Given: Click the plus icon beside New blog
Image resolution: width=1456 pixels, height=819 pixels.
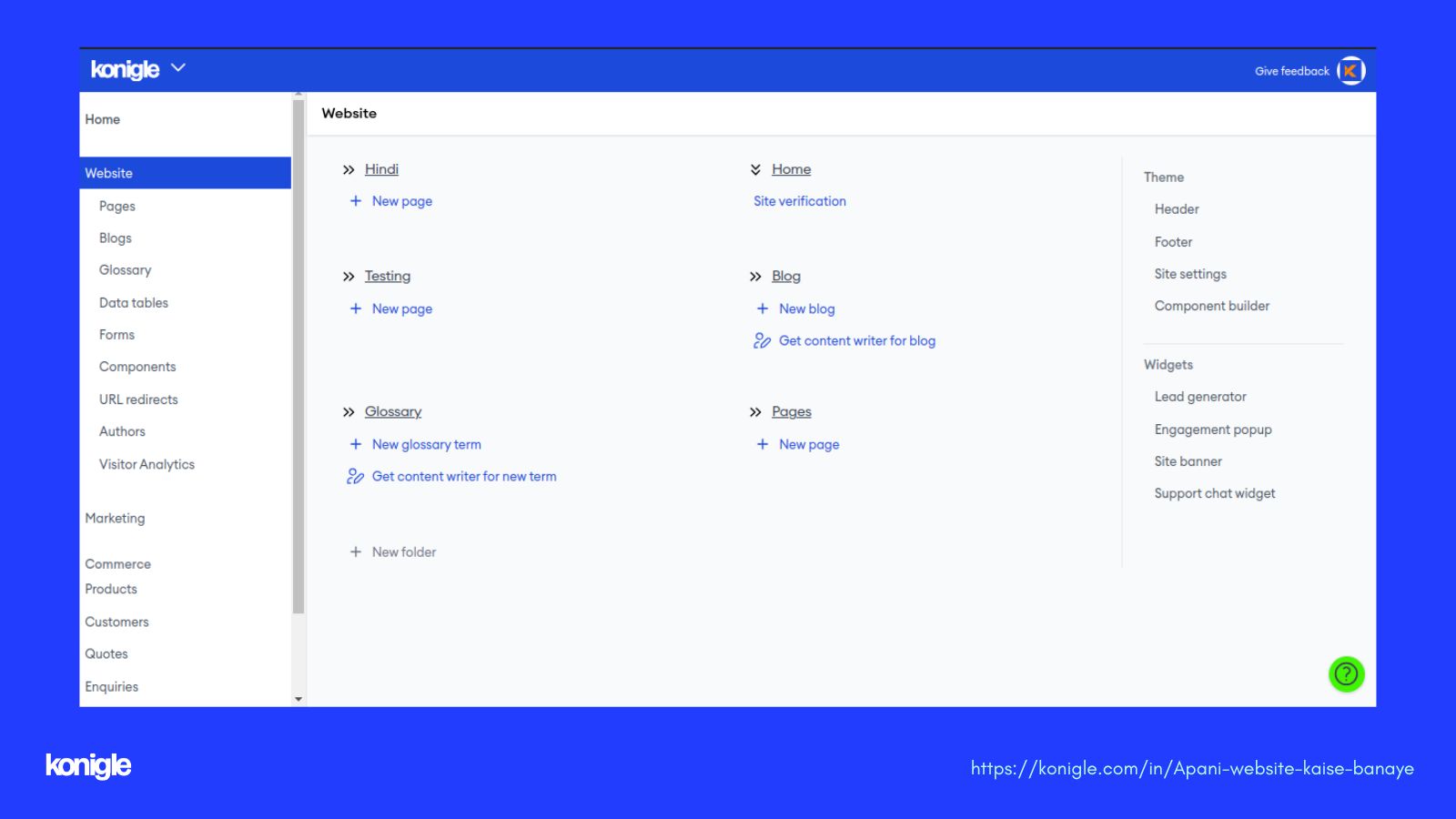Looking at the screenshot, I should 763,308.
